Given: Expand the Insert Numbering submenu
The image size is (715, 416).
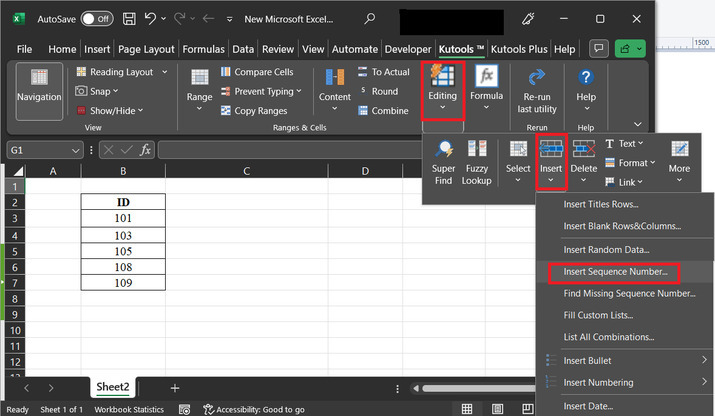Looking at the screenshot, I should [x=625, y=383].
